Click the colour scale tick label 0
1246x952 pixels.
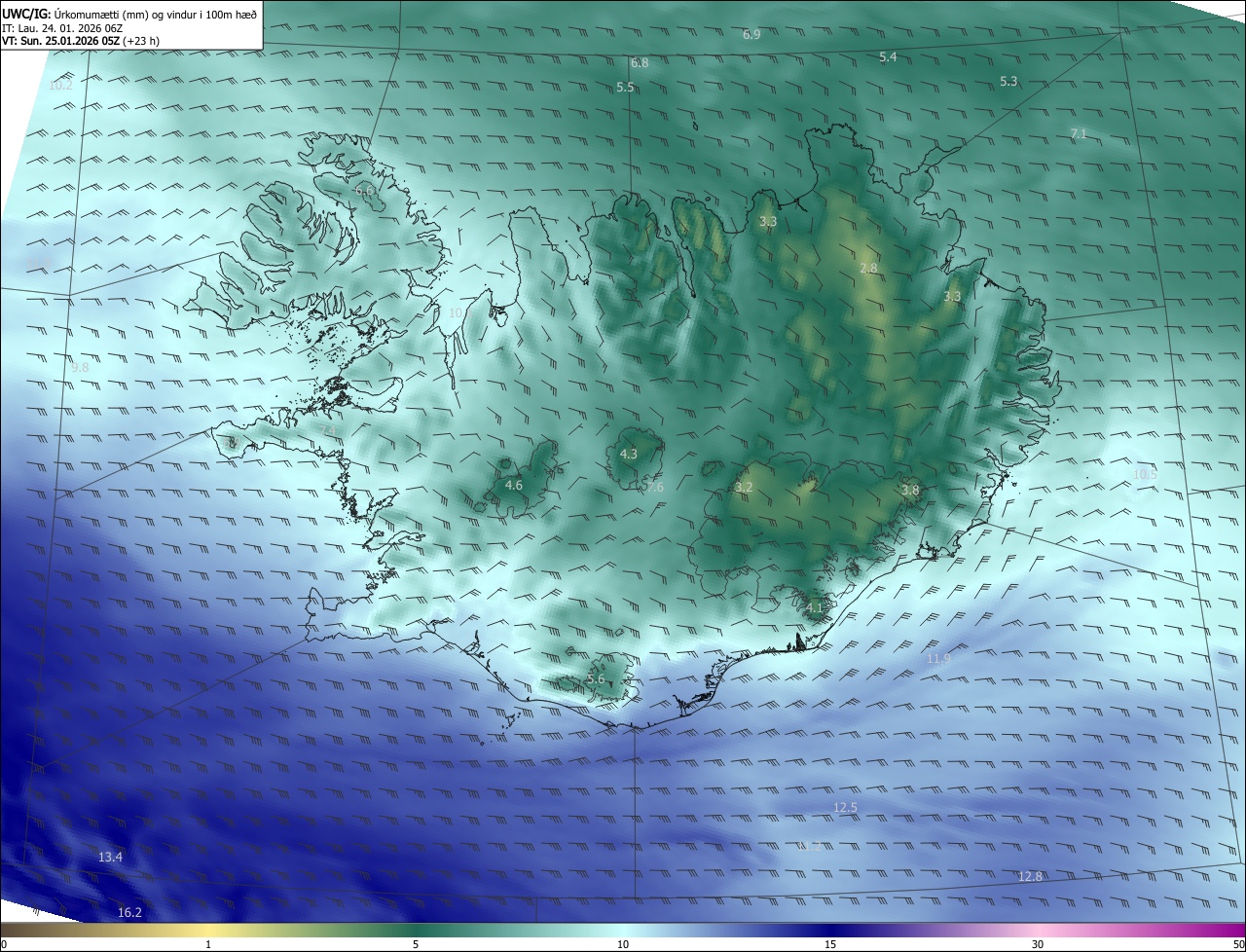tap(4, 944)
